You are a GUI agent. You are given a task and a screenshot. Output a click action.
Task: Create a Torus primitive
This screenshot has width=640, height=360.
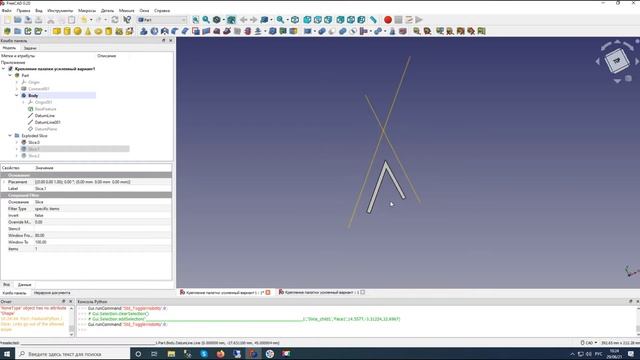pyautogui.click(x=98, y=31)
